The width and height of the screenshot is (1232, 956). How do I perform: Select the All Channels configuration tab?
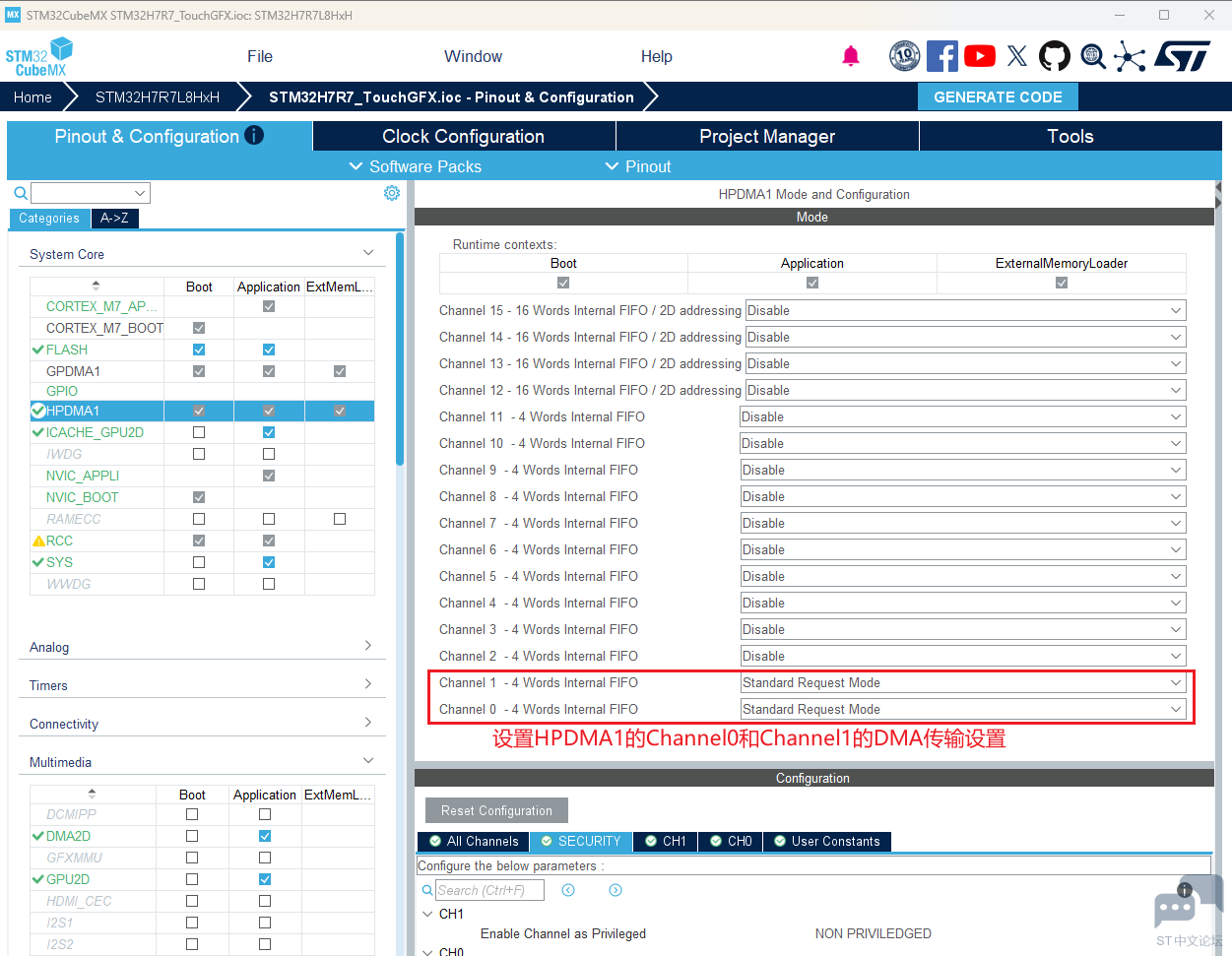point(474,841)
